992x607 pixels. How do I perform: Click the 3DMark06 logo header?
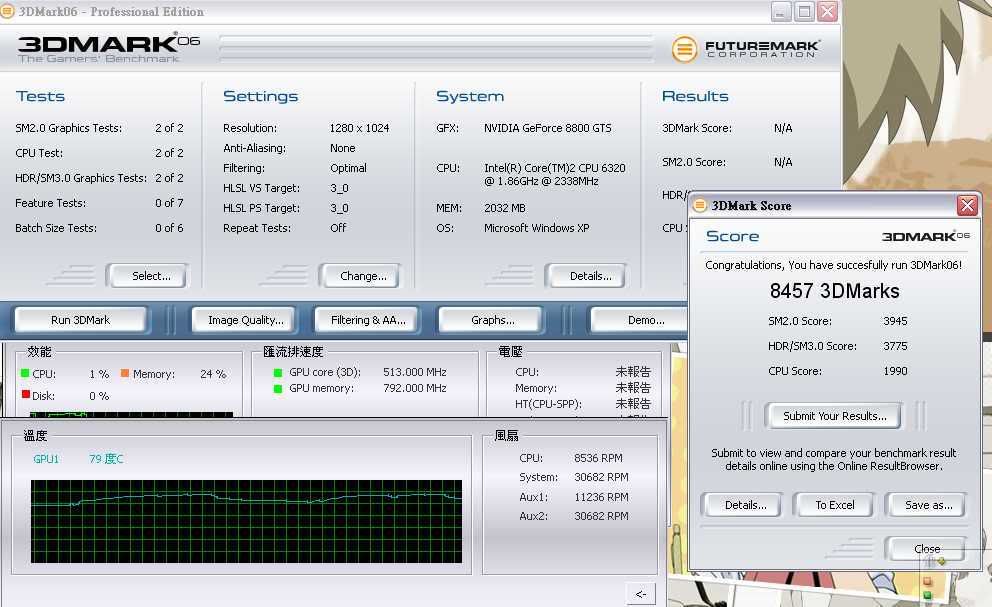(109, 47)
